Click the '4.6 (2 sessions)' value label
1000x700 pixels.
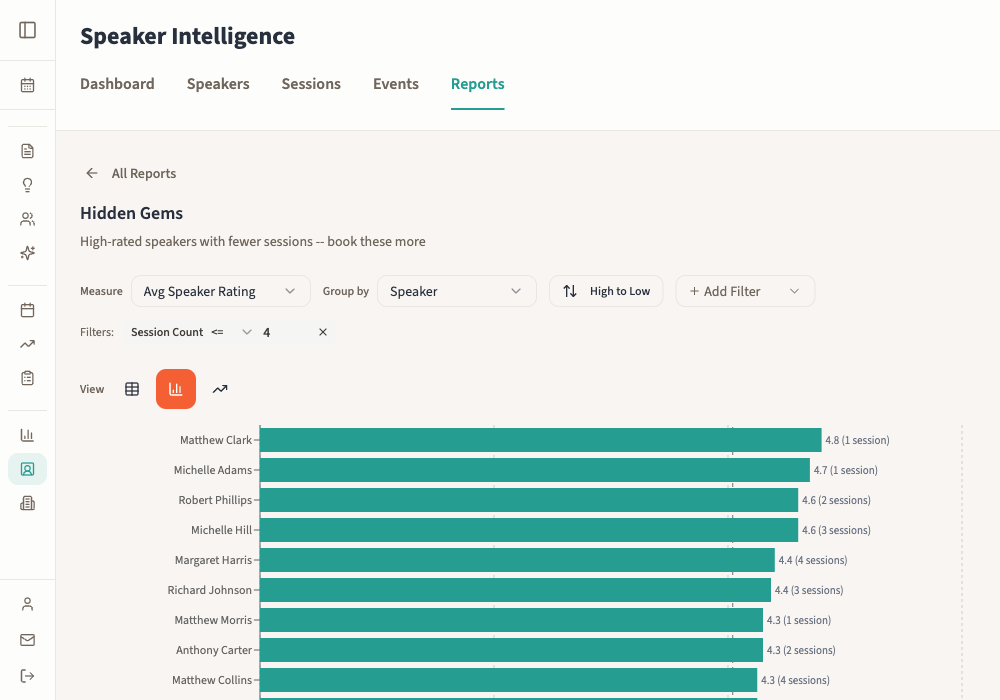836,500
